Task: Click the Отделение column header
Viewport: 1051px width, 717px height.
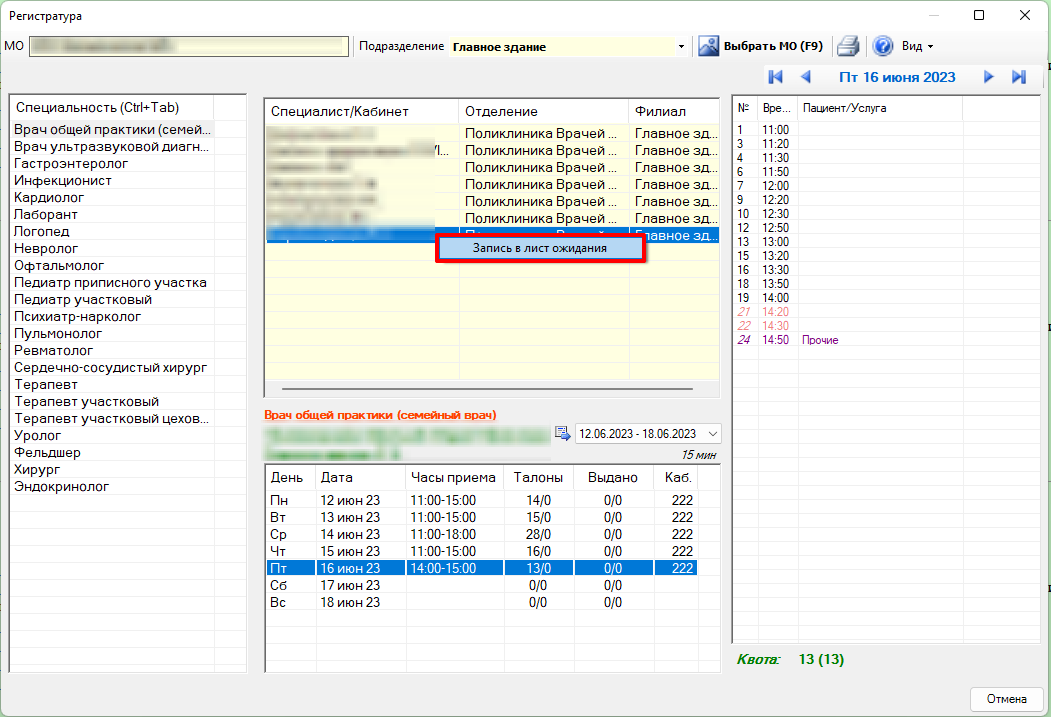Action: (x=544, y=111)
